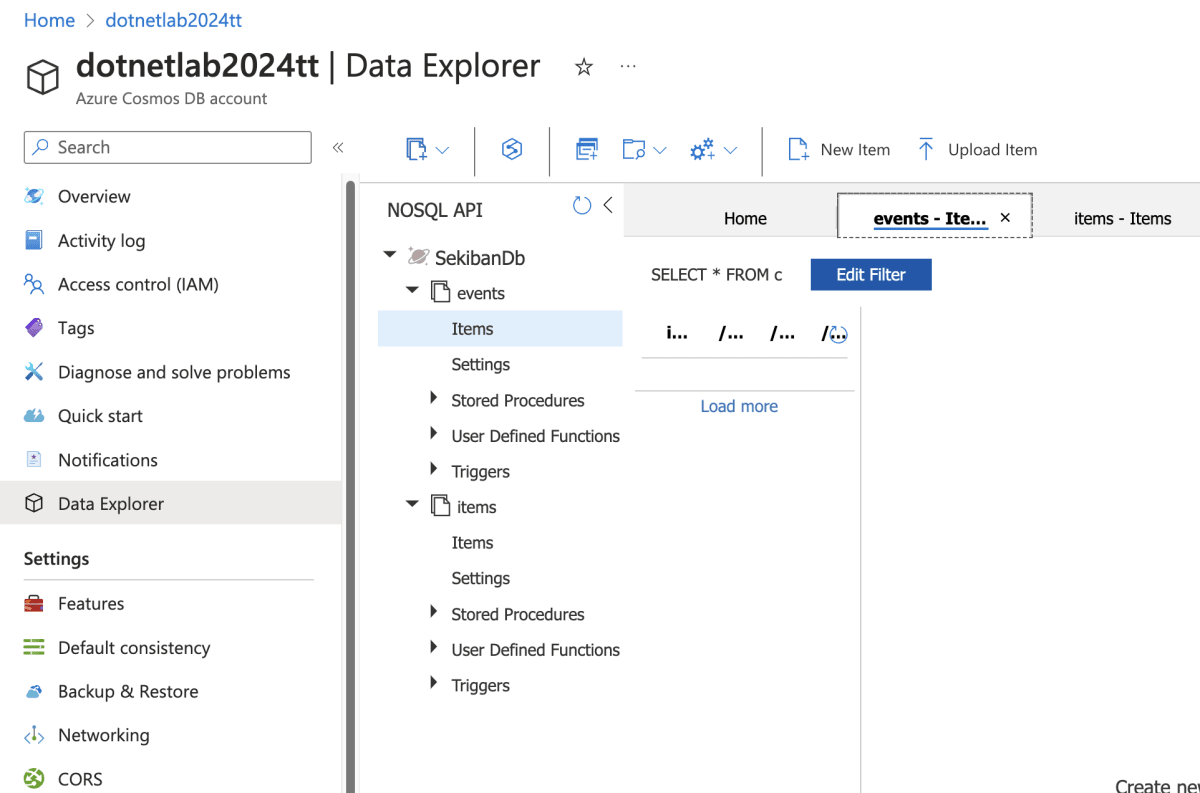The width and height of the screenshot is (1200, 793).
Task: Click the Synapse Link toolbar icon
Action: coord(512,150)
